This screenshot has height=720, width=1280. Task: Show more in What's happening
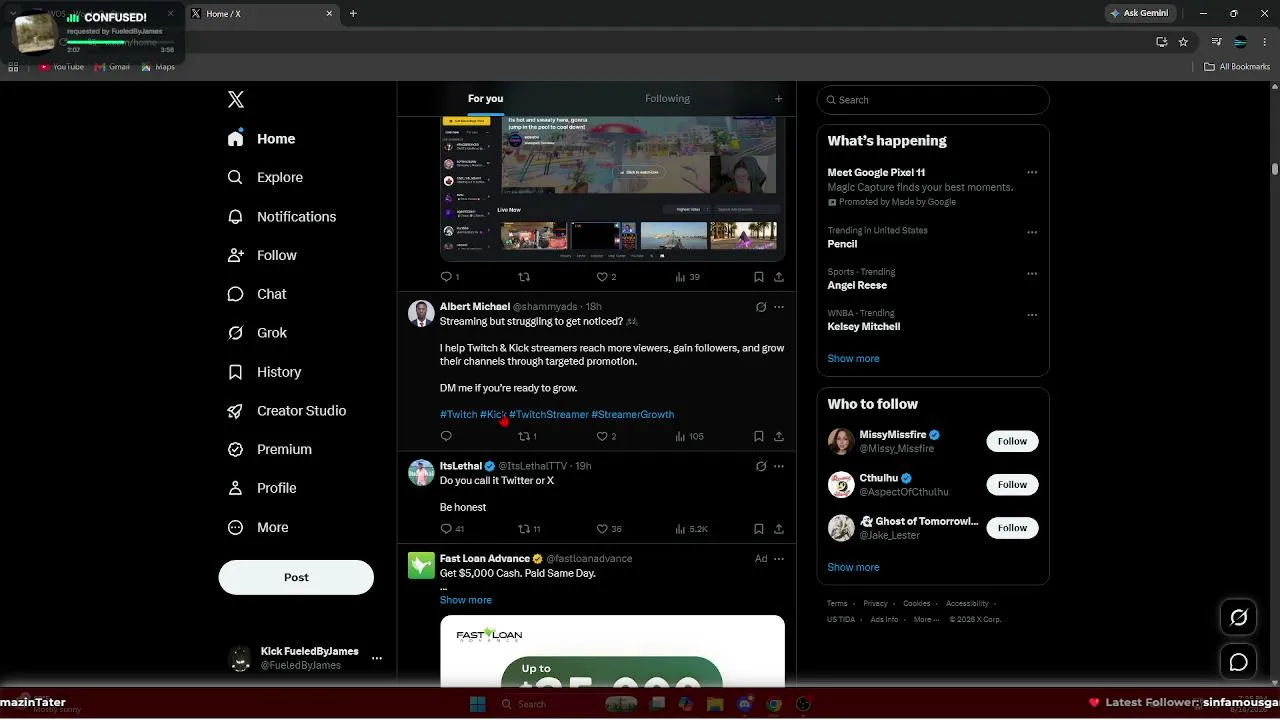(853, 358)
